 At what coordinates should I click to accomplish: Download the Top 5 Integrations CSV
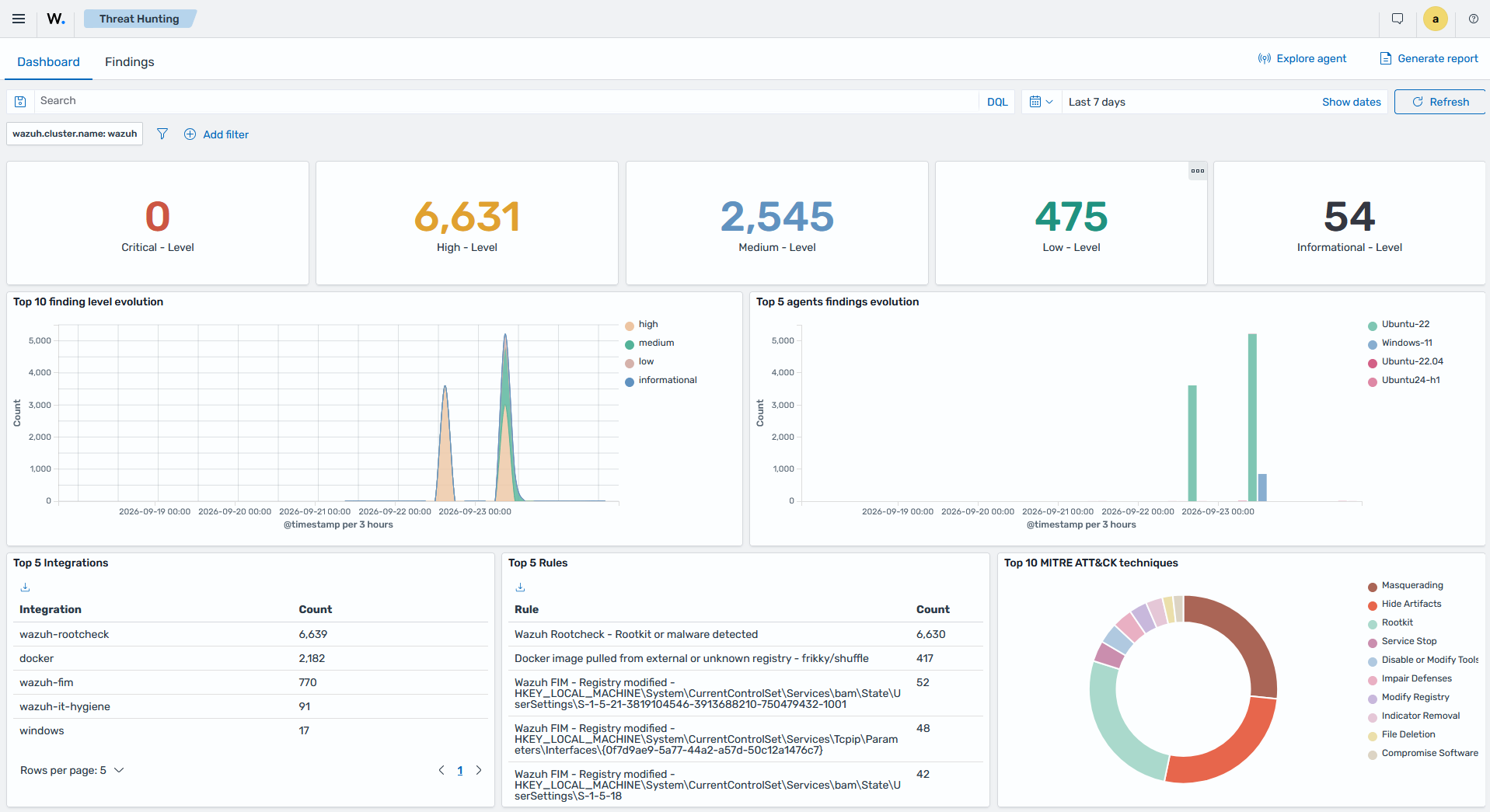click(x=25, y=587)
